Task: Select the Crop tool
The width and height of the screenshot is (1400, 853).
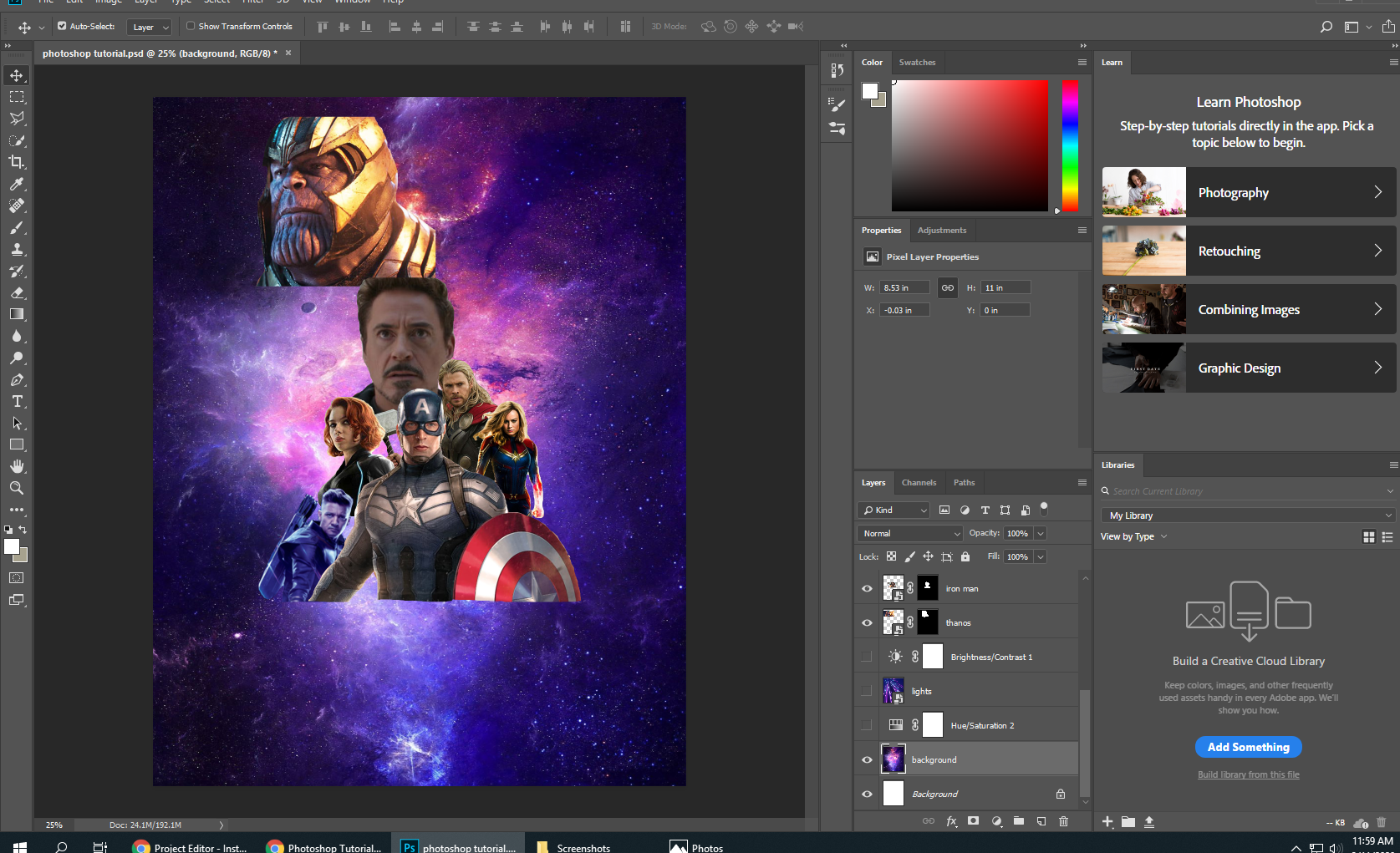Action: (17, 162)
